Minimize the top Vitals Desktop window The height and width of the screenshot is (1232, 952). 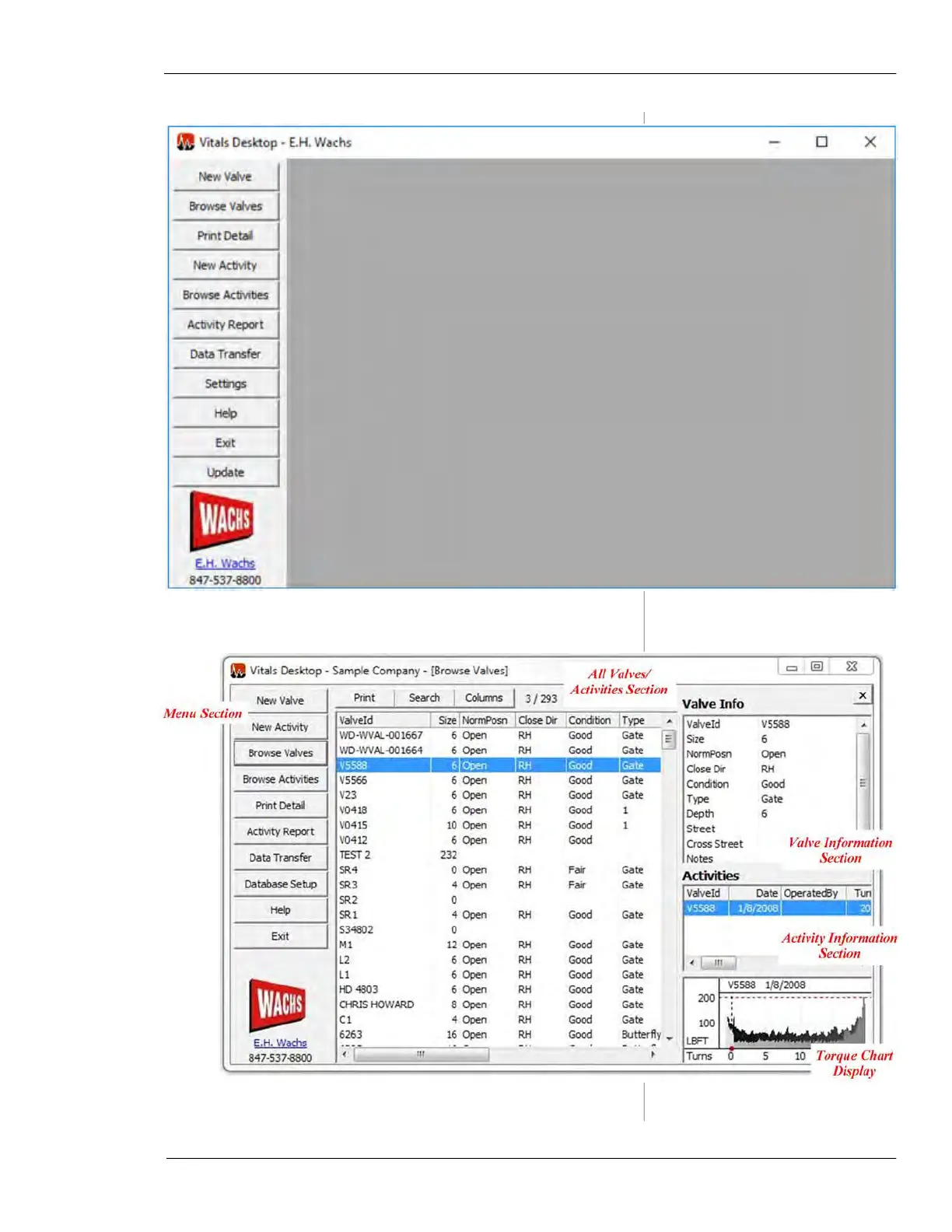point(774,142)
